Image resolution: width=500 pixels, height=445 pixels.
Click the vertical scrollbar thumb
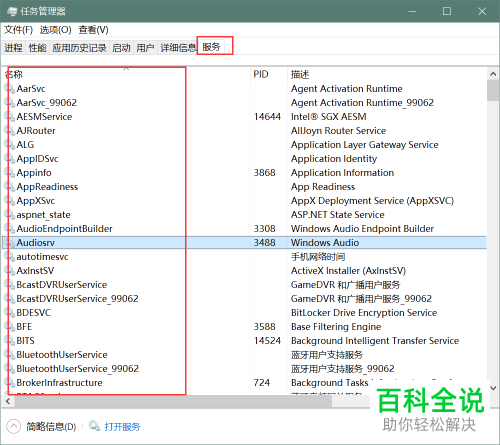[493, 90]
